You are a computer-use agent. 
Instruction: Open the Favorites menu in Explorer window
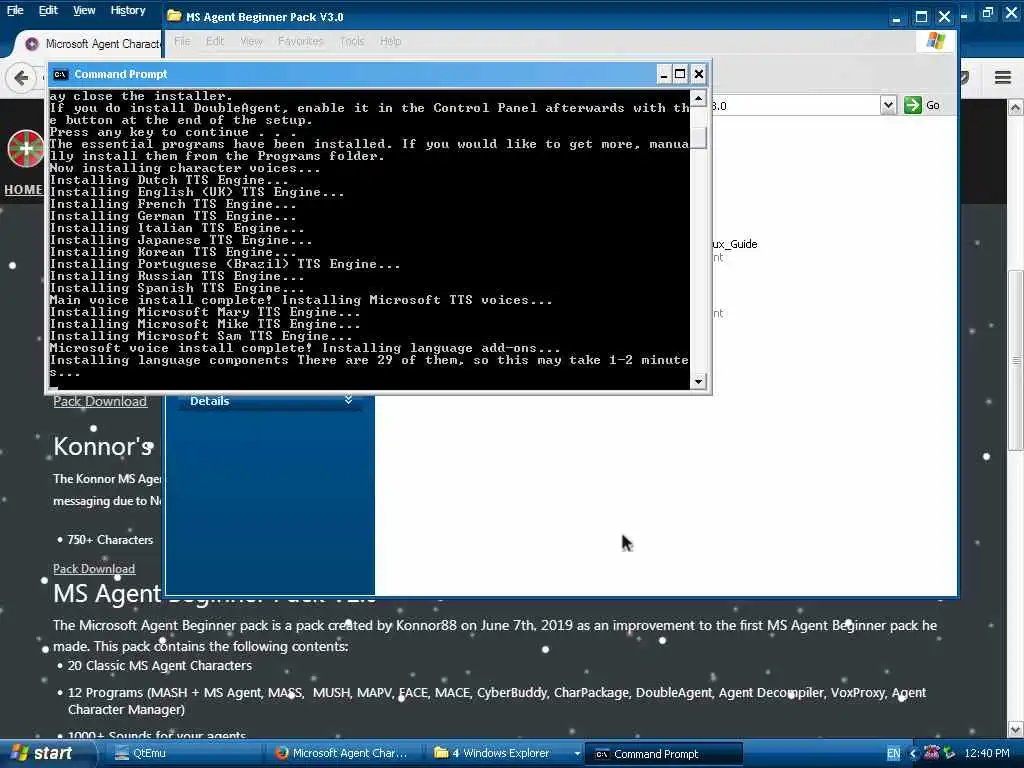tap(300, 41)
